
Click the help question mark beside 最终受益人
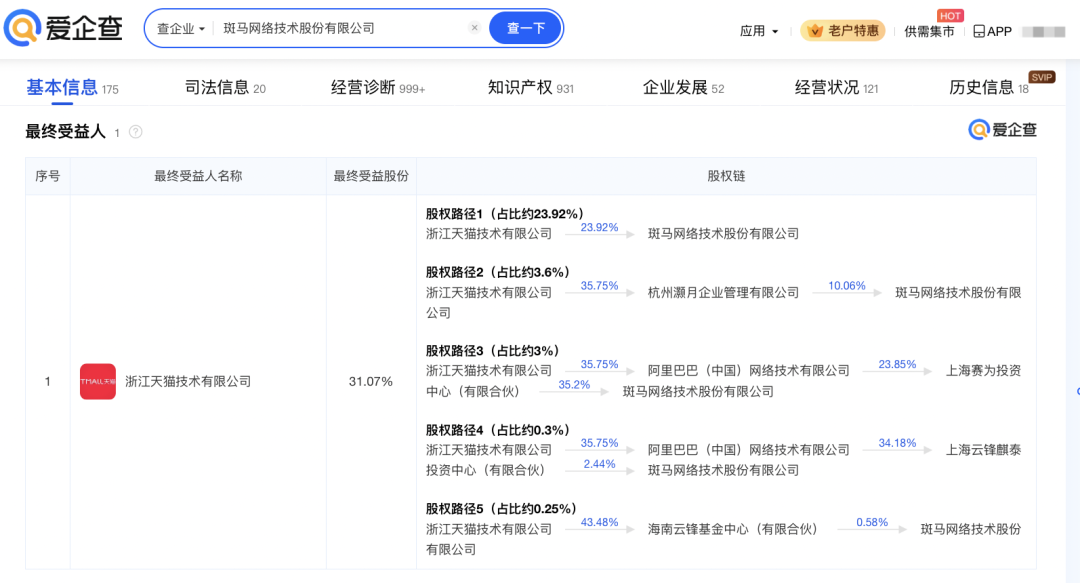pyautogui.click(x=136, y=132)
